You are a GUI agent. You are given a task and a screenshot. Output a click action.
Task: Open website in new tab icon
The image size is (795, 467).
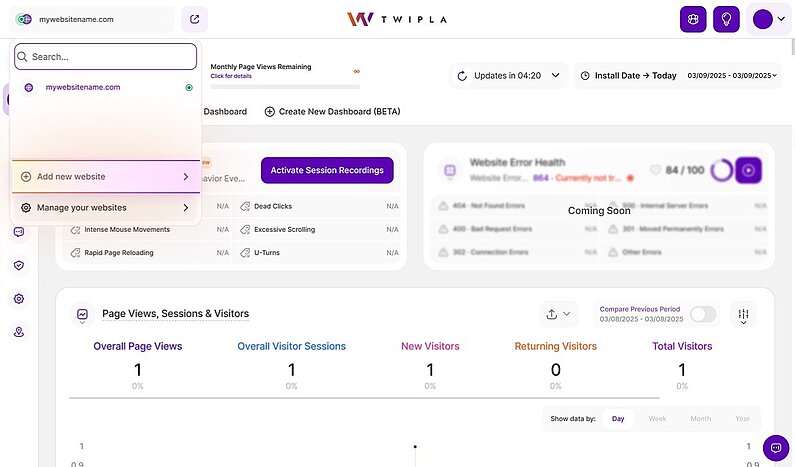[x=196, y=19]
